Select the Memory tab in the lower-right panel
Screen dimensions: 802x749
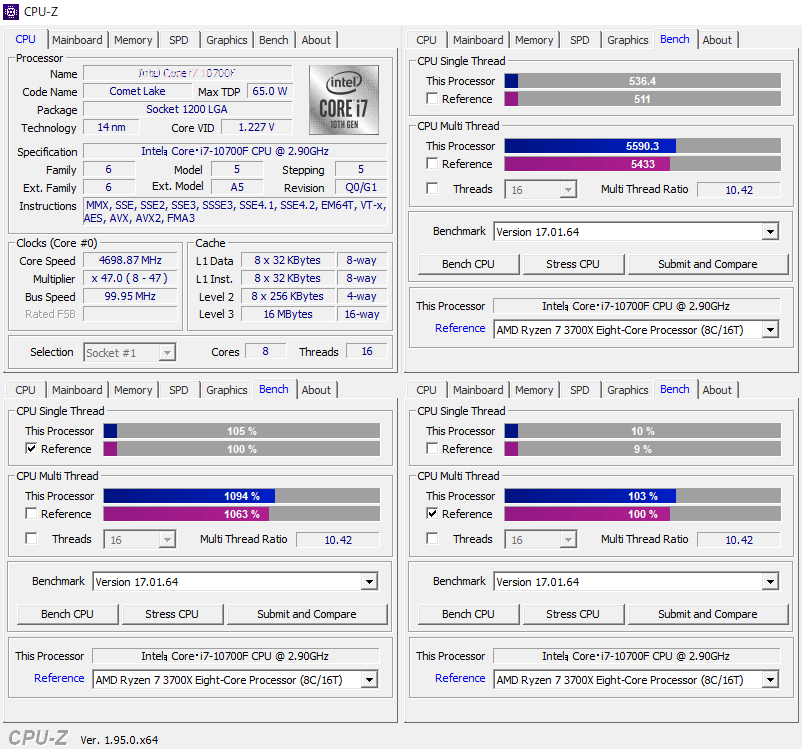(534, 390)
